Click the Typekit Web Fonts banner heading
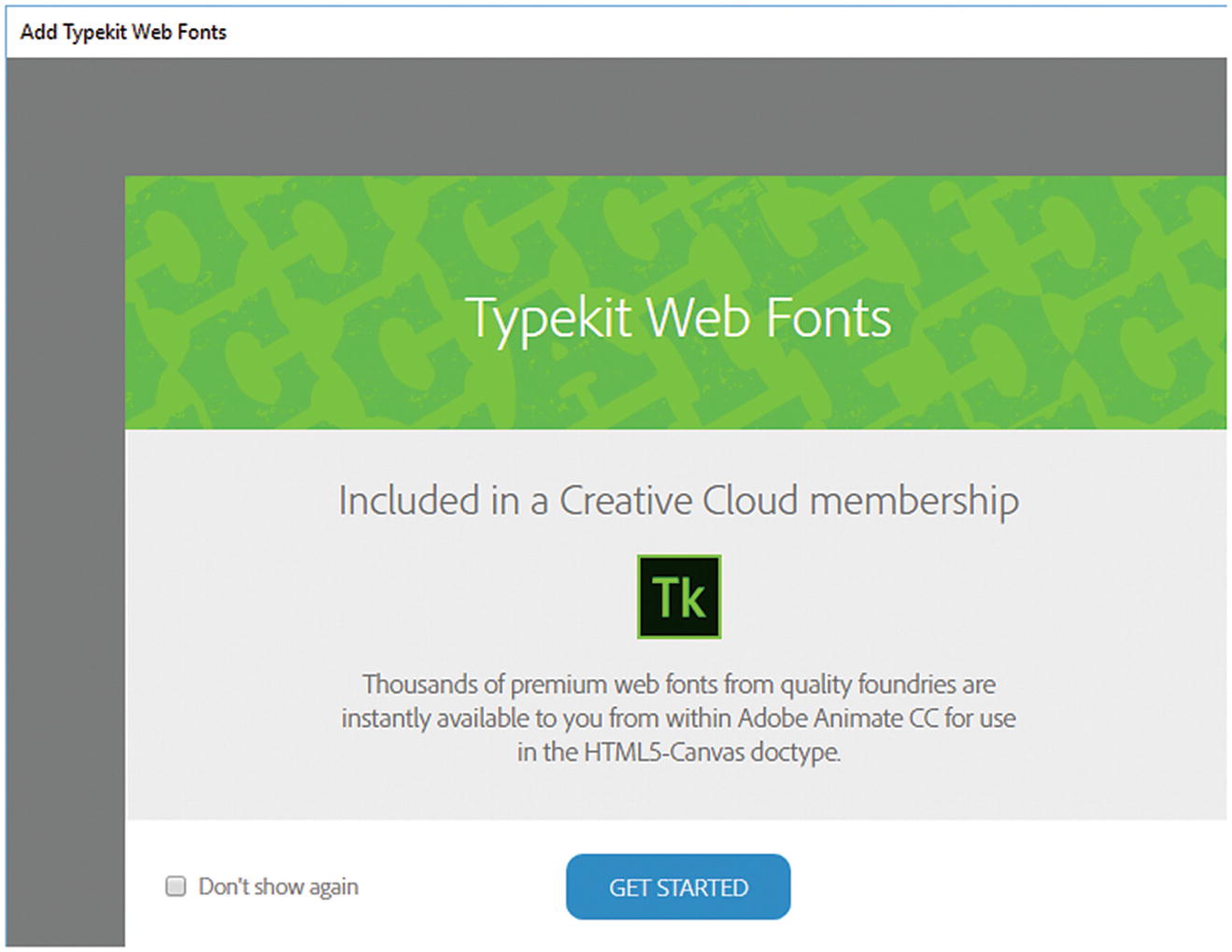This screenshot has width=1232, height=952. [678, 318]
